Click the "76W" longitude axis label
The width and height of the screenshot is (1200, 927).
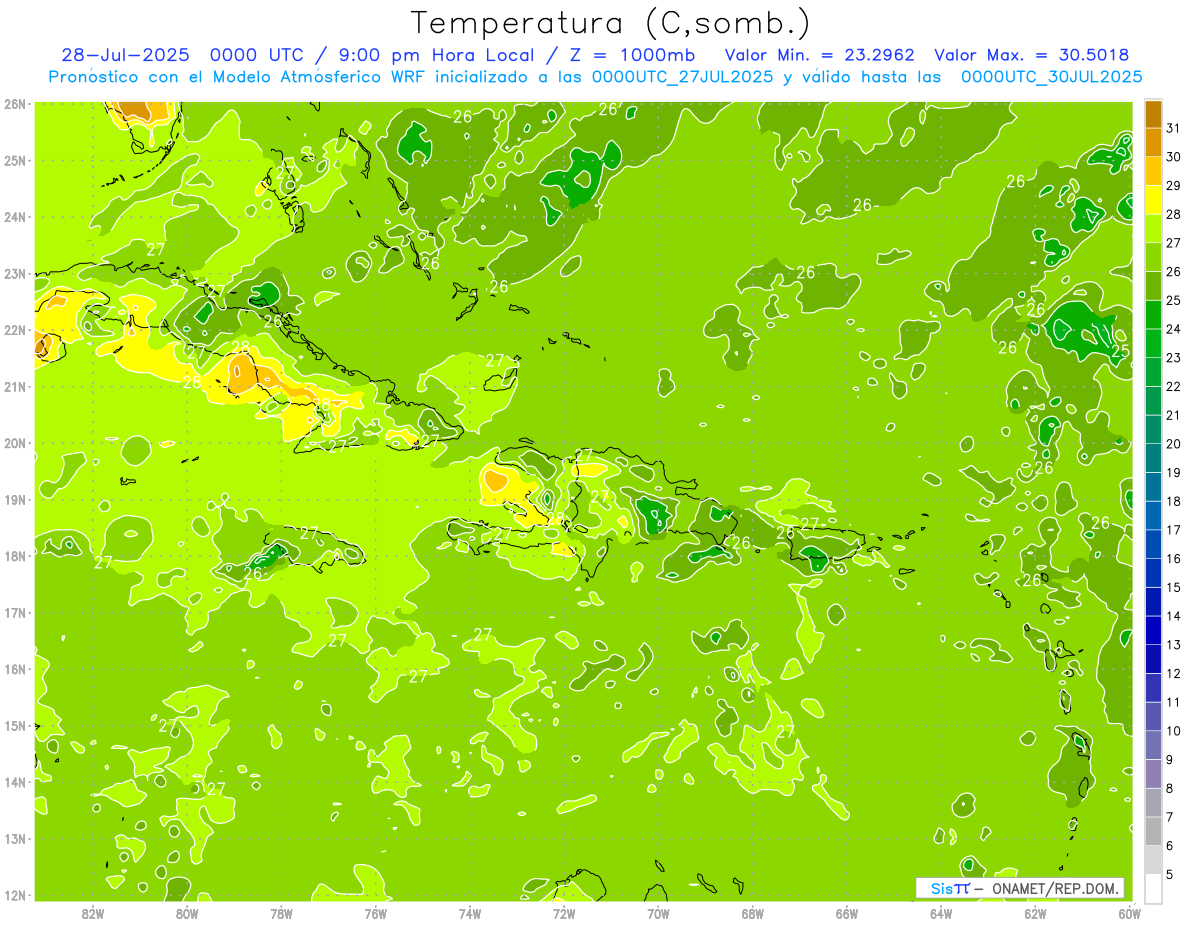click(x=376, y=913)
